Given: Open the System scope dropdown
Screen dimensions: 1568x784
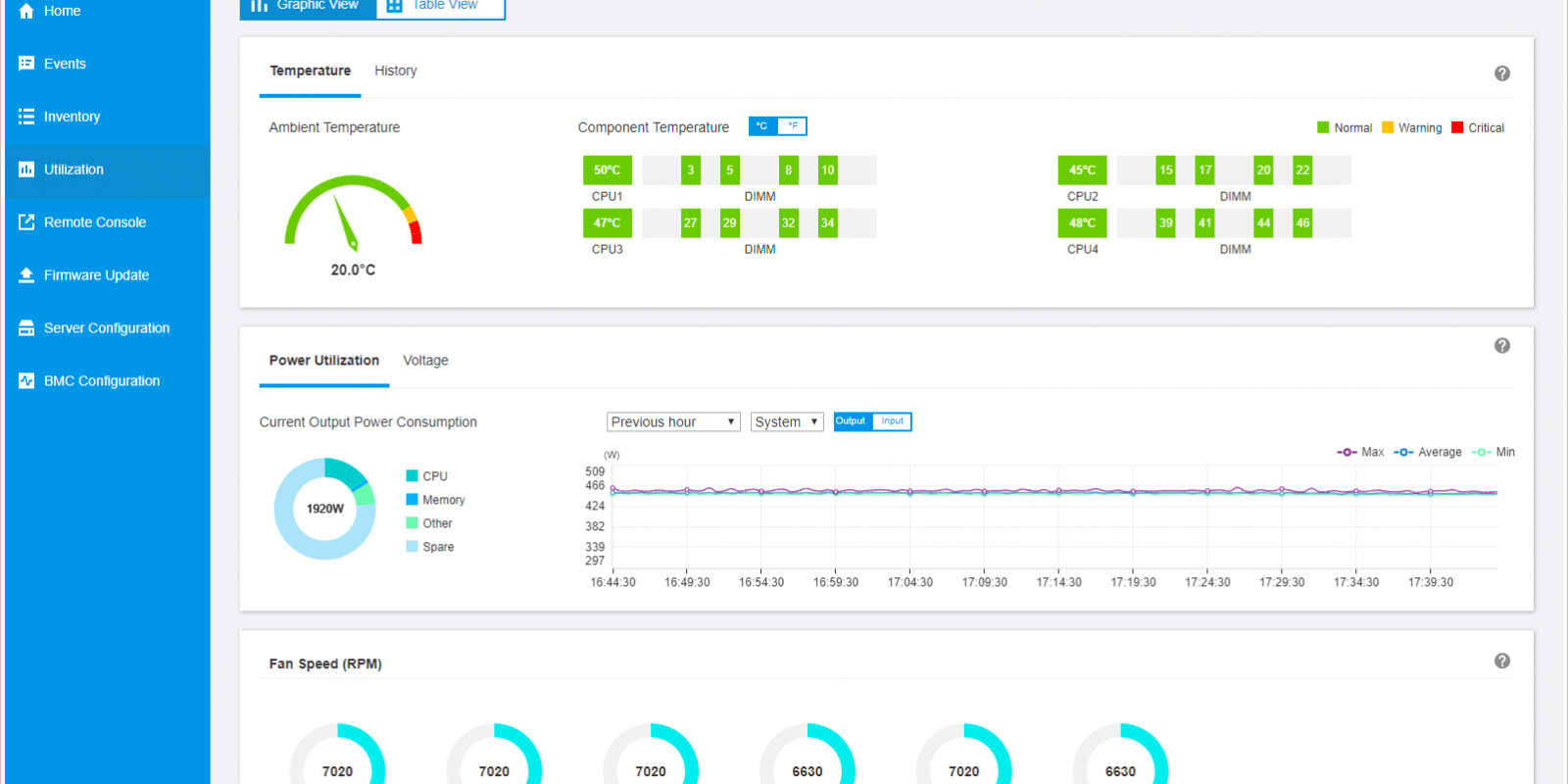Looking at the screenshot, I should pyautogui.click(x=787, y=421).
